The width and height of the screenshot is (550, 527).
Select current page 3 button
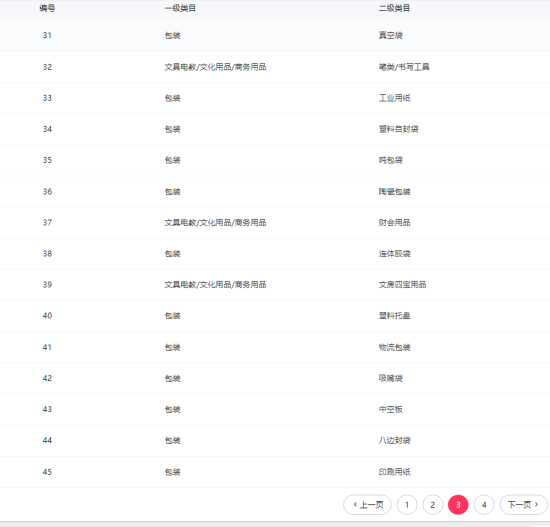pyautogui.click(x=458, y=505)
